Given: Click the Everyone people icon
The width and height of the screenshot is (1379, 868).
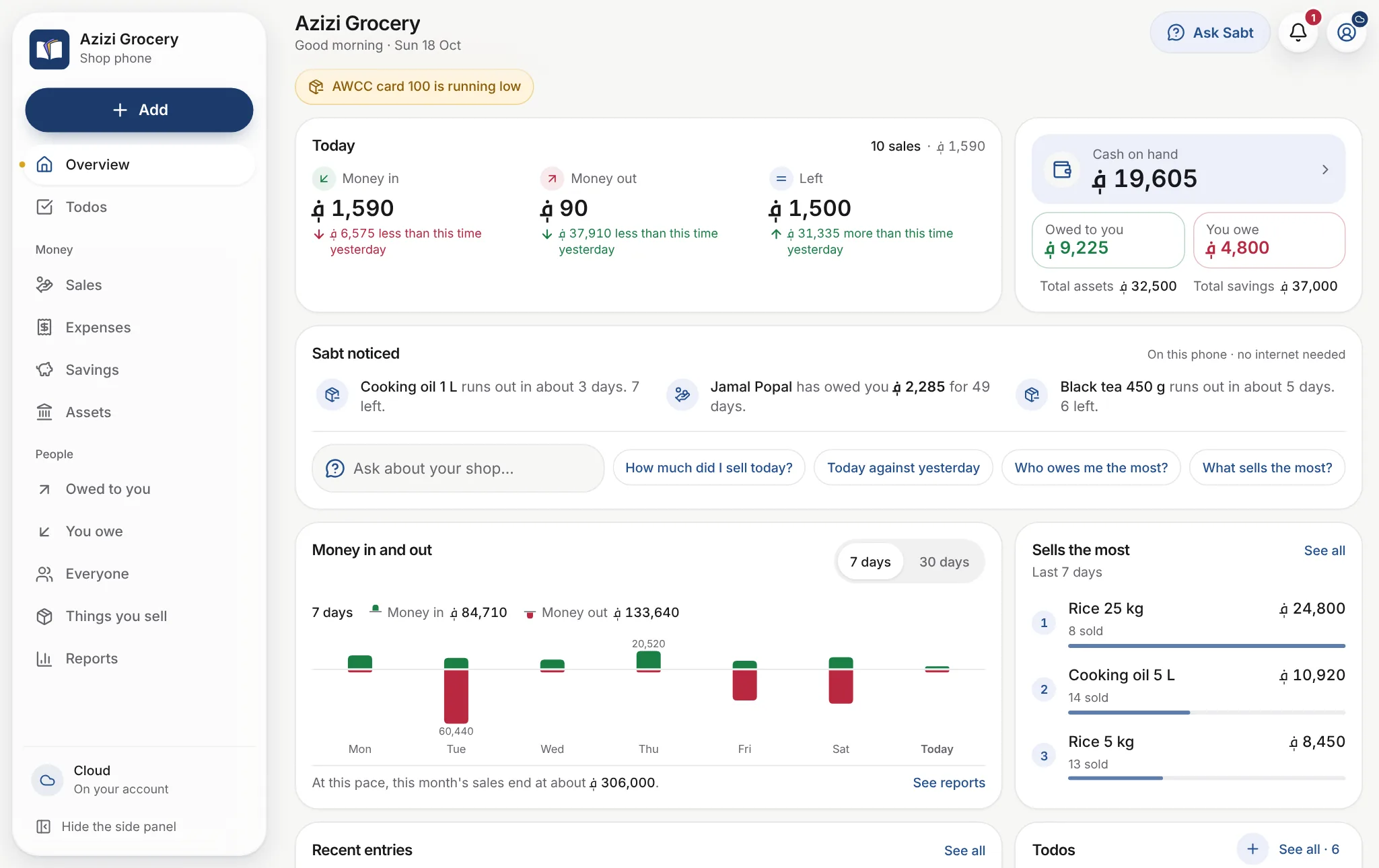Looking at the screenshot, I should [44, 574].
